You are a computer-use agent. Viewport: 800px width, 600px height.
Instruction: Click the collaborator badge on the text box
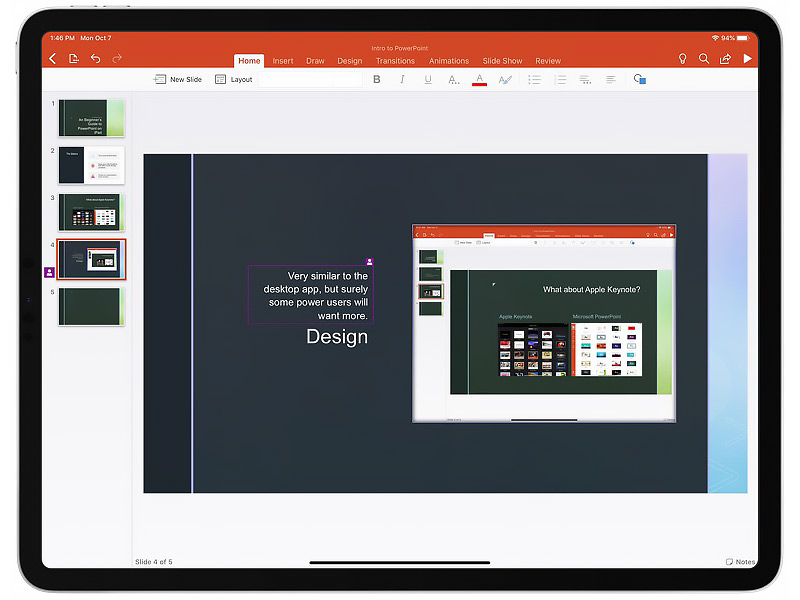pyautogui.click(x=369, y=262)
